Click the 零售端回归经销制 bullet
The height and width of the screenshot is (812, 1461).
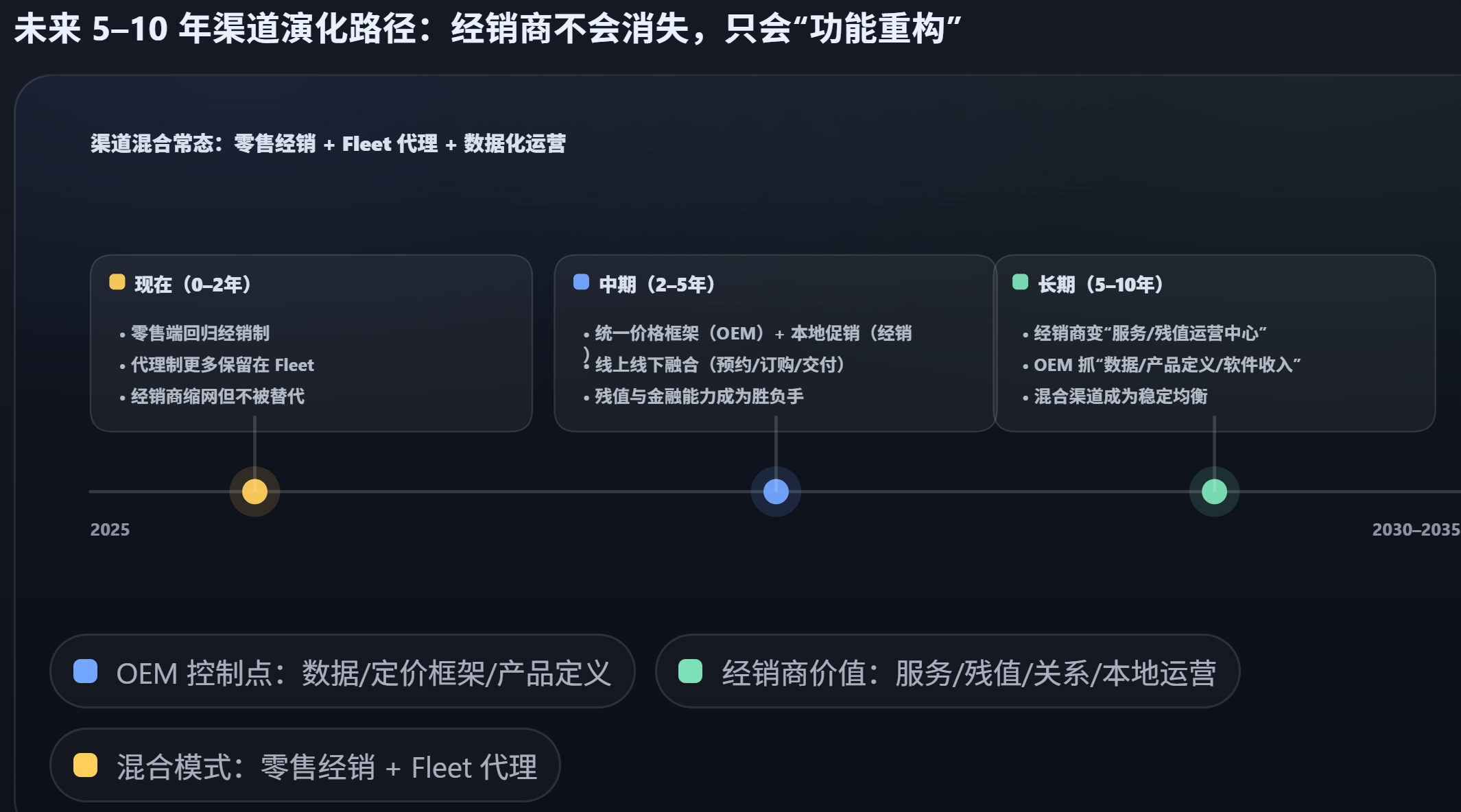pyautogui.click(x=200, y=333)
